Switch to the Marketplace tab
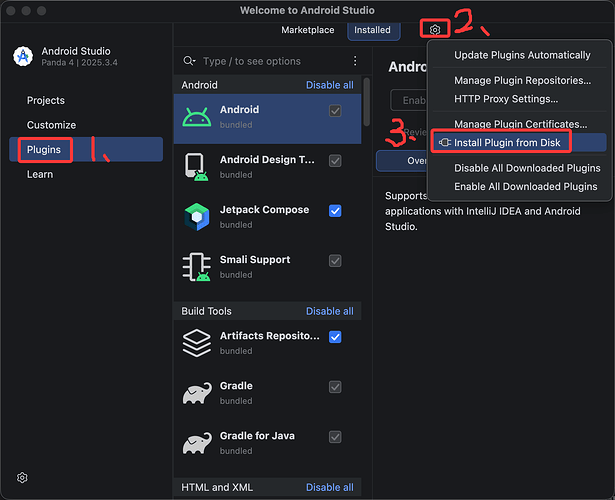615x500 pixels. 308,30
